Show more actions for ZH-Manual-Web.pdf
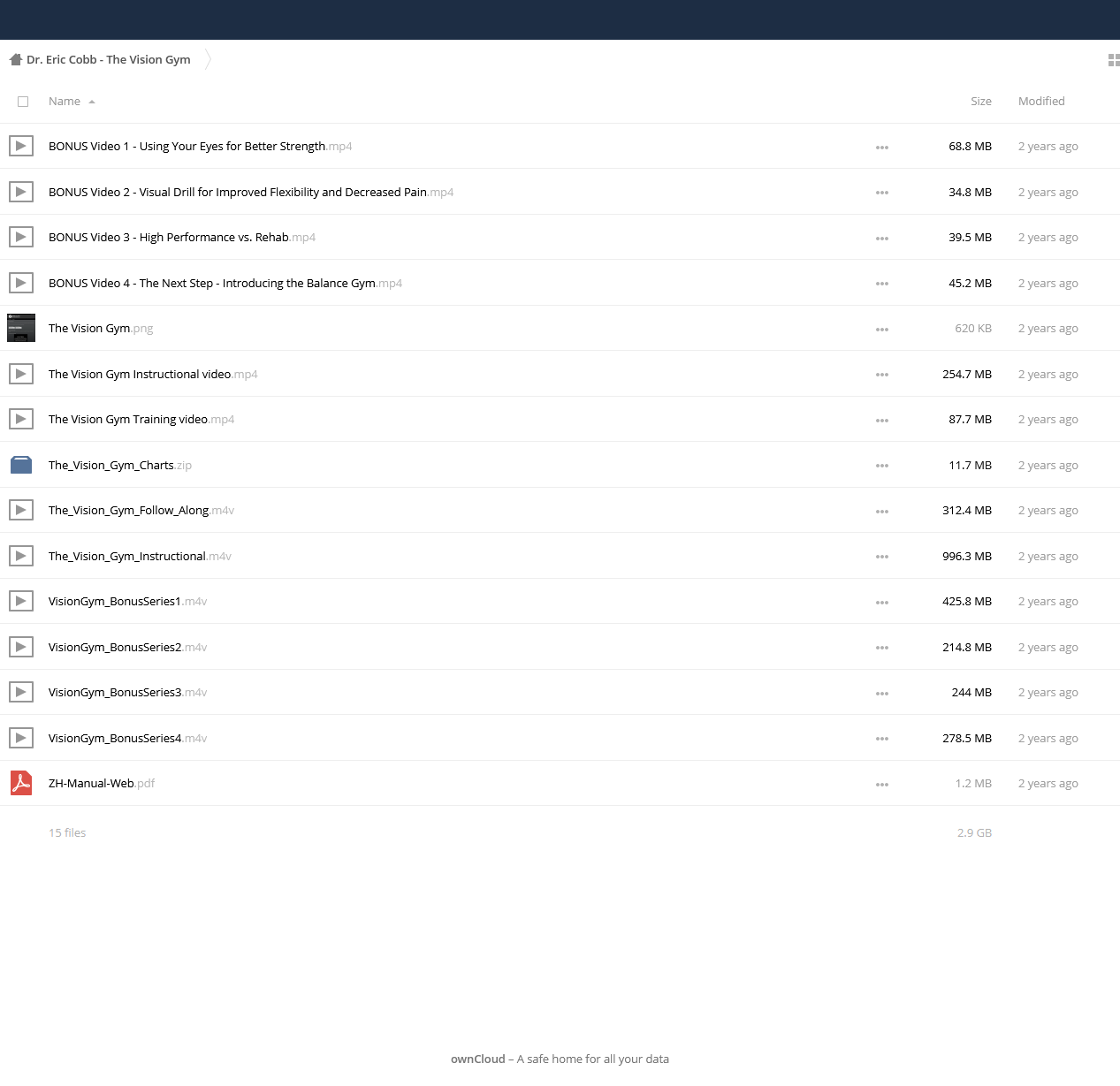The width and height of the screenshot is (1120, 1086). [882, 785]
